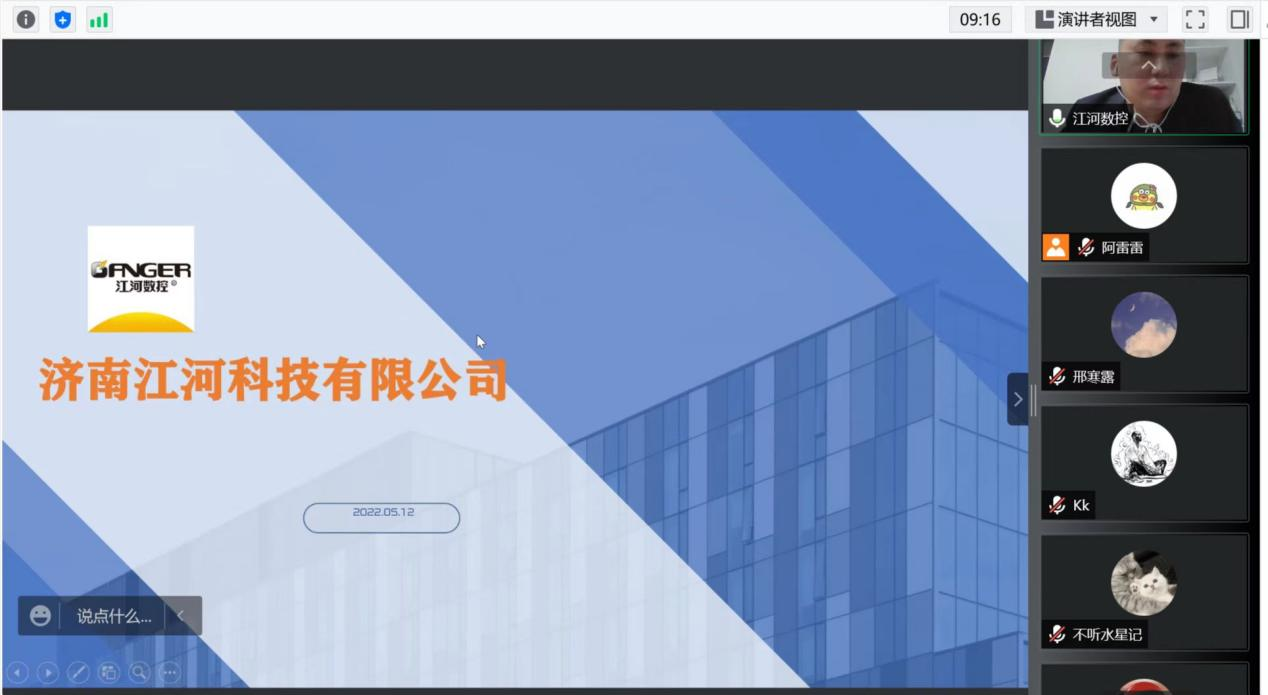Toggle the right sidebar panel layout
The height and width of the screenshot is (695, 1268).
pyautogui.click(x=1240, y=19)
